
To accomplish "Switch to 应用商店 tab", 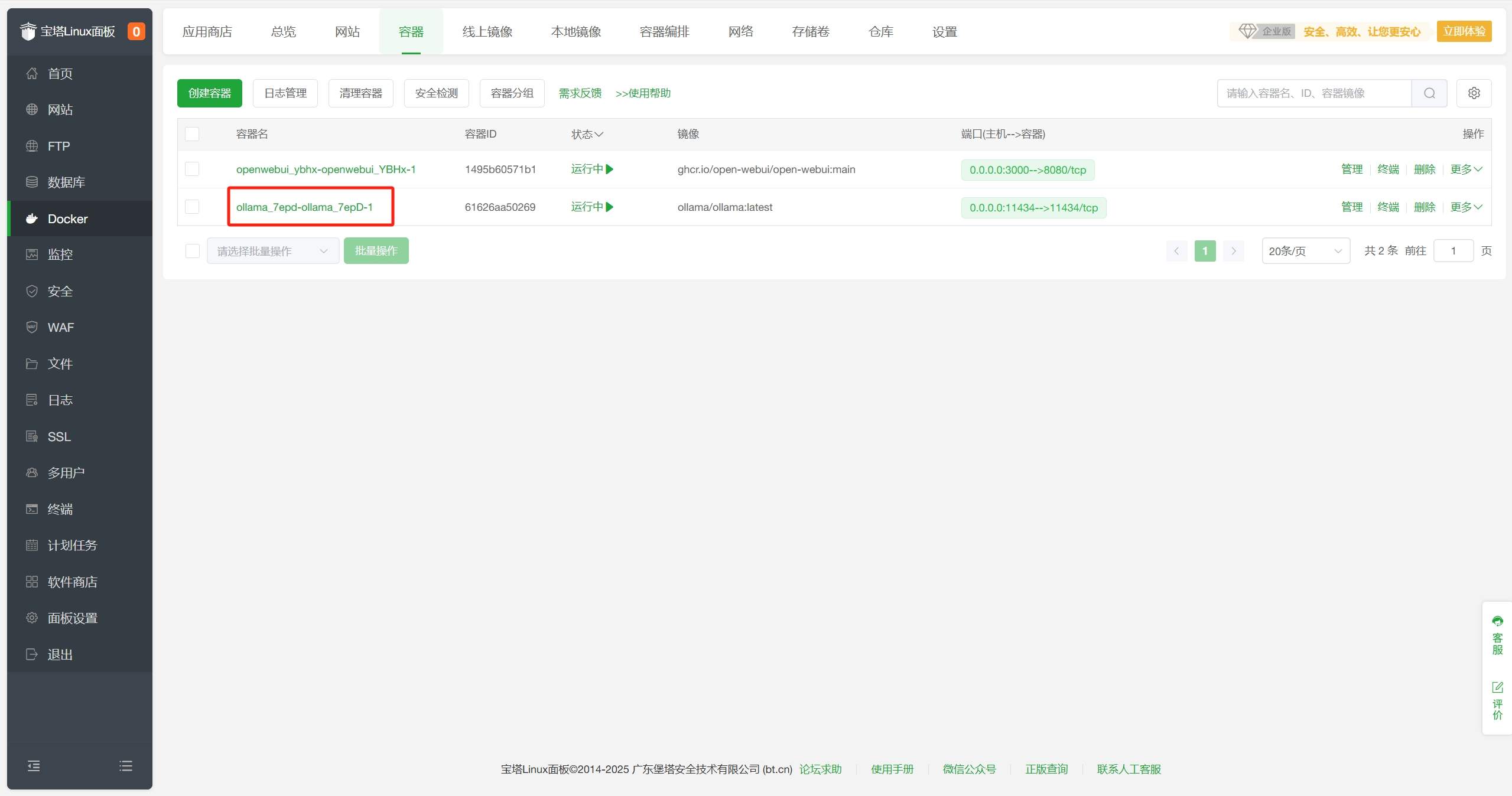I will [207, 32].
